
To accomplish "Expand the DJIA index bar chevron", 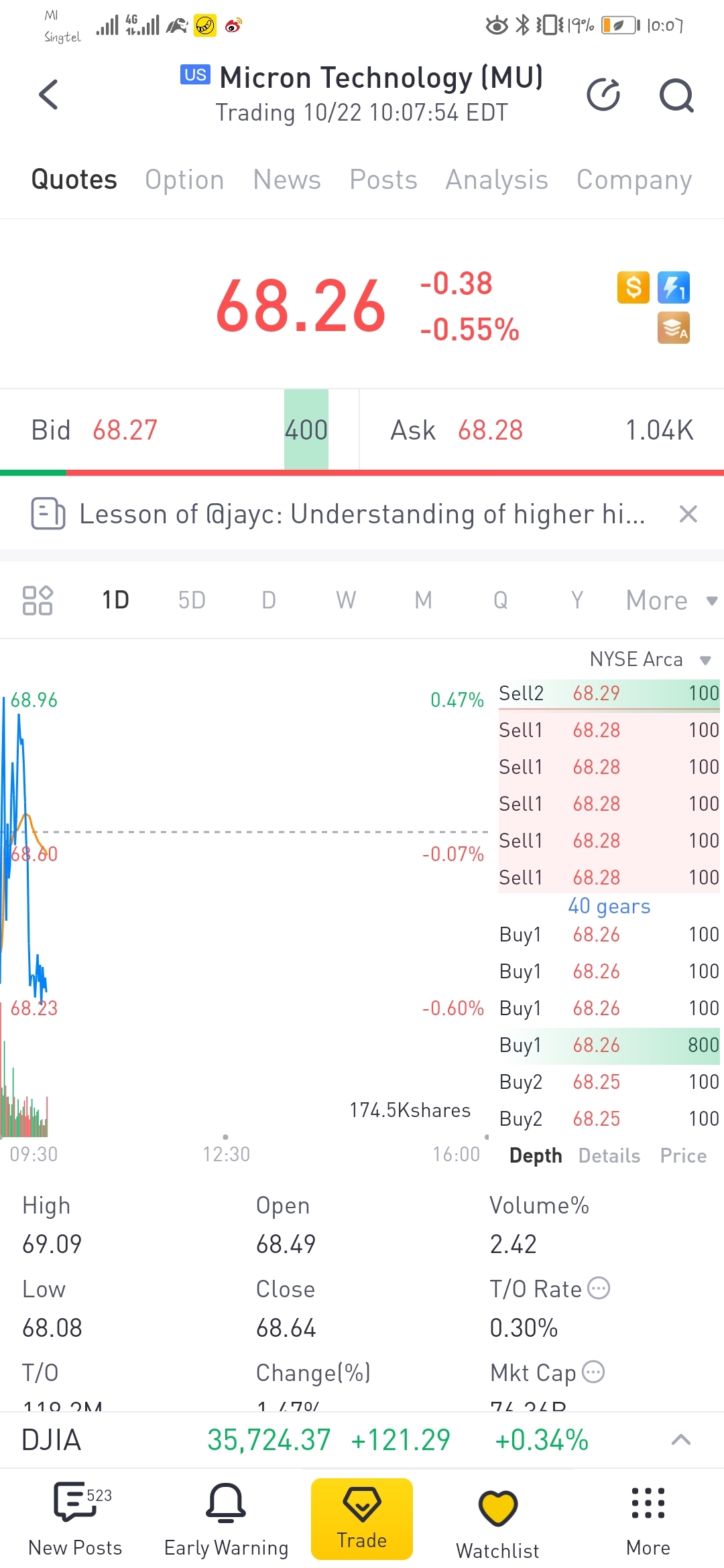I will (681, 1439).
